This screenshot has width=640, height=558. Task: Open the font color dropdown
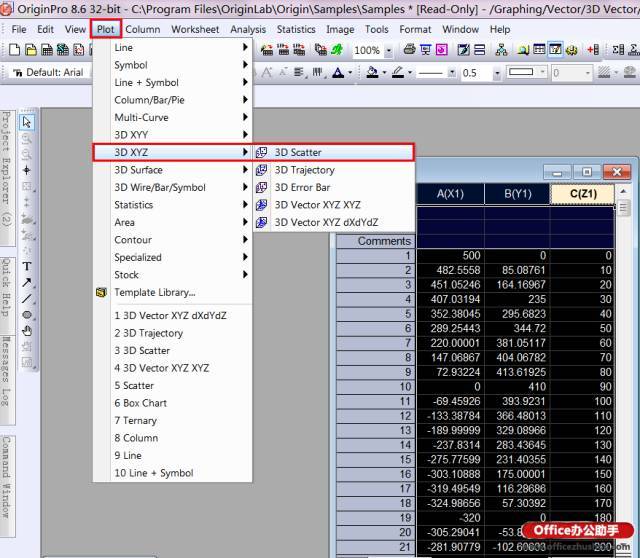tap(350, 73)
